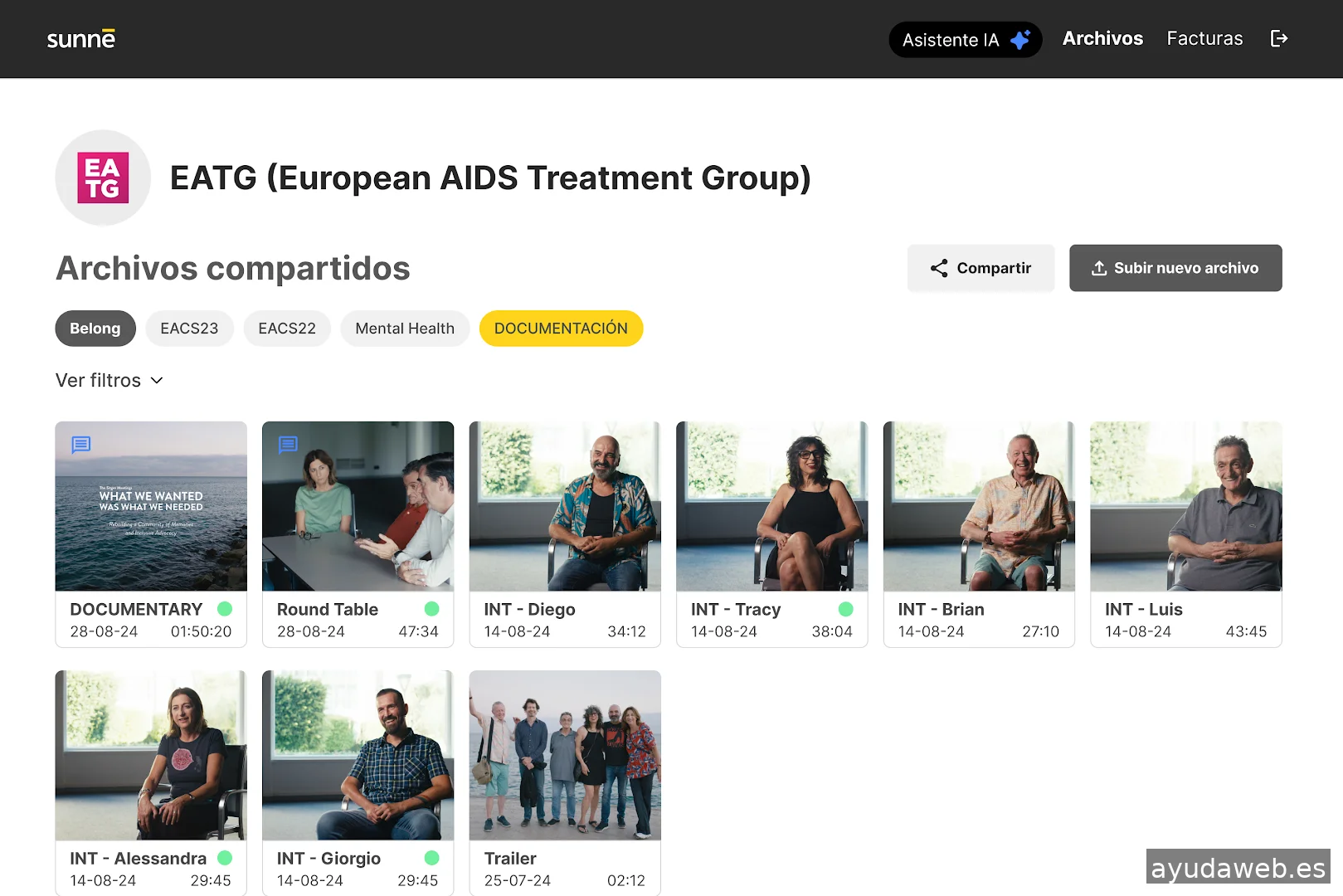Screen dimensions: 1343x896
Task: Open the Facturas tab
Action: click(x=1204, y=39)
